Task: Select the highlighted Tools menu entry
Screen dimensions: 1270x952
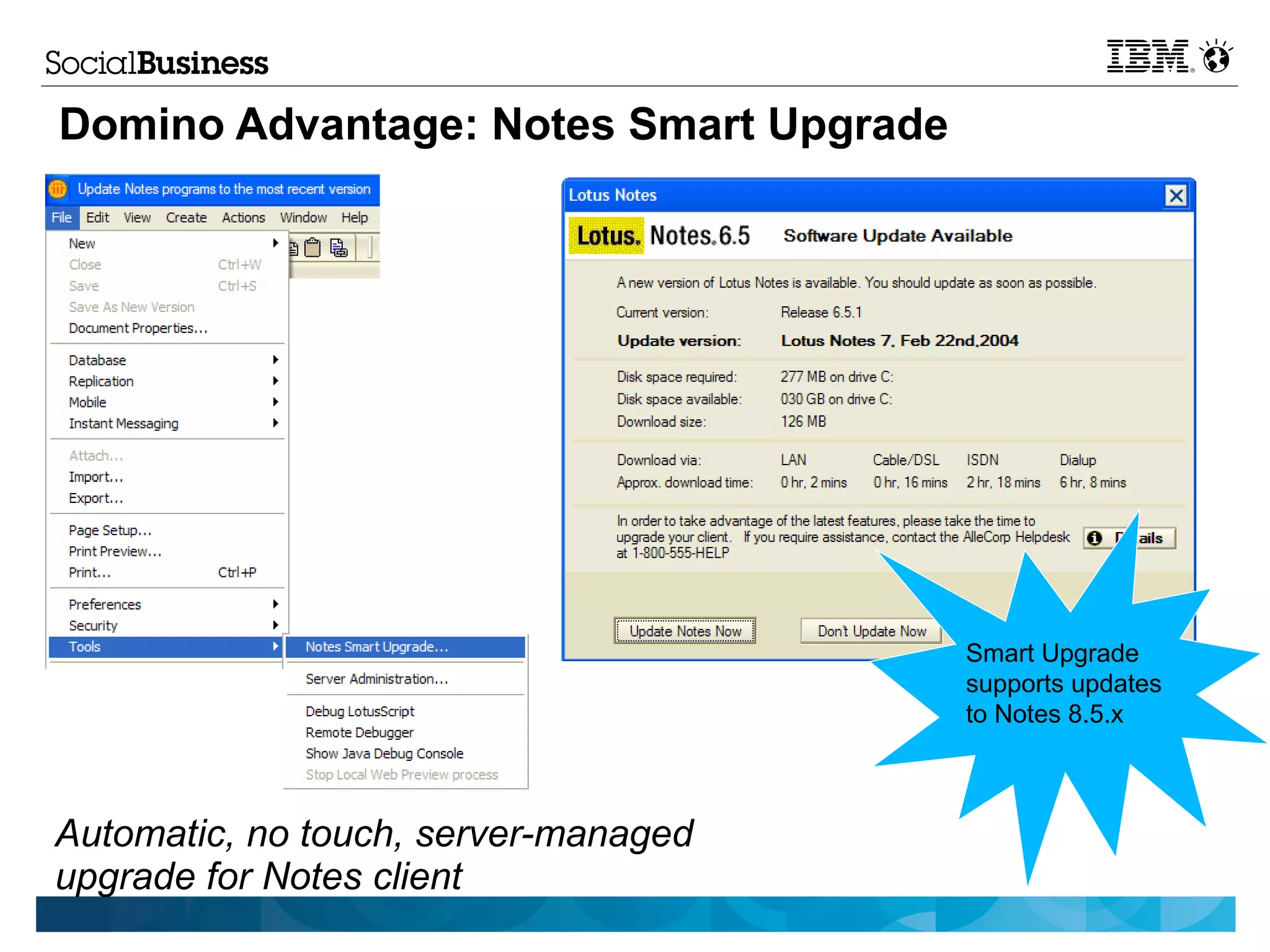Action: point(166,647)
